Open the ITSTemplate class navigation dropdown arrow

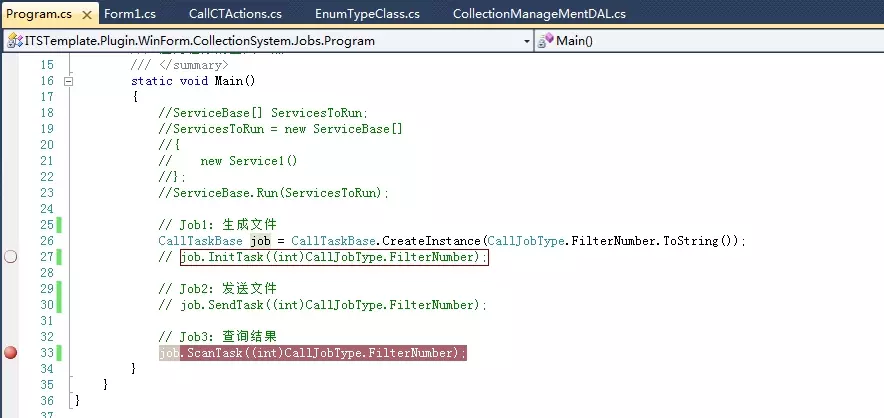[x=527, y=41]
